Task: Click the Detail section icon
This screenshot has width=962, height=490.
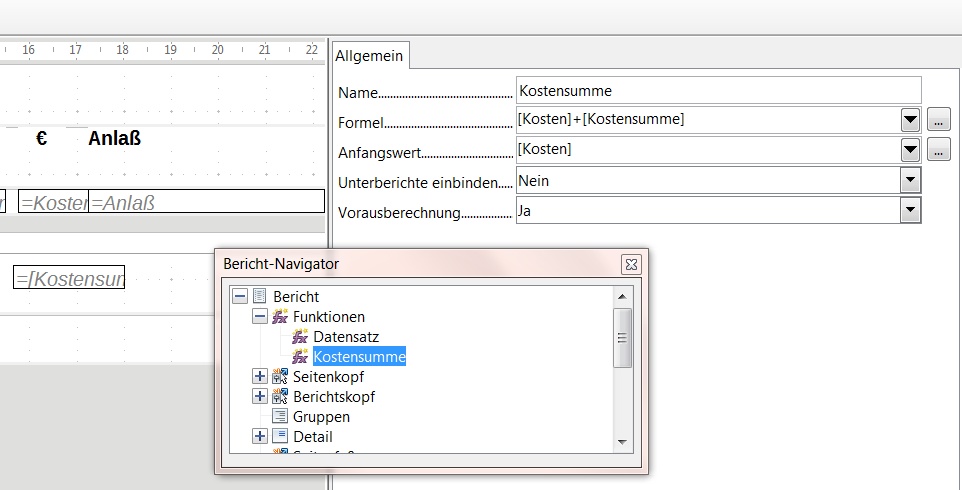Action: click(280, 437)
